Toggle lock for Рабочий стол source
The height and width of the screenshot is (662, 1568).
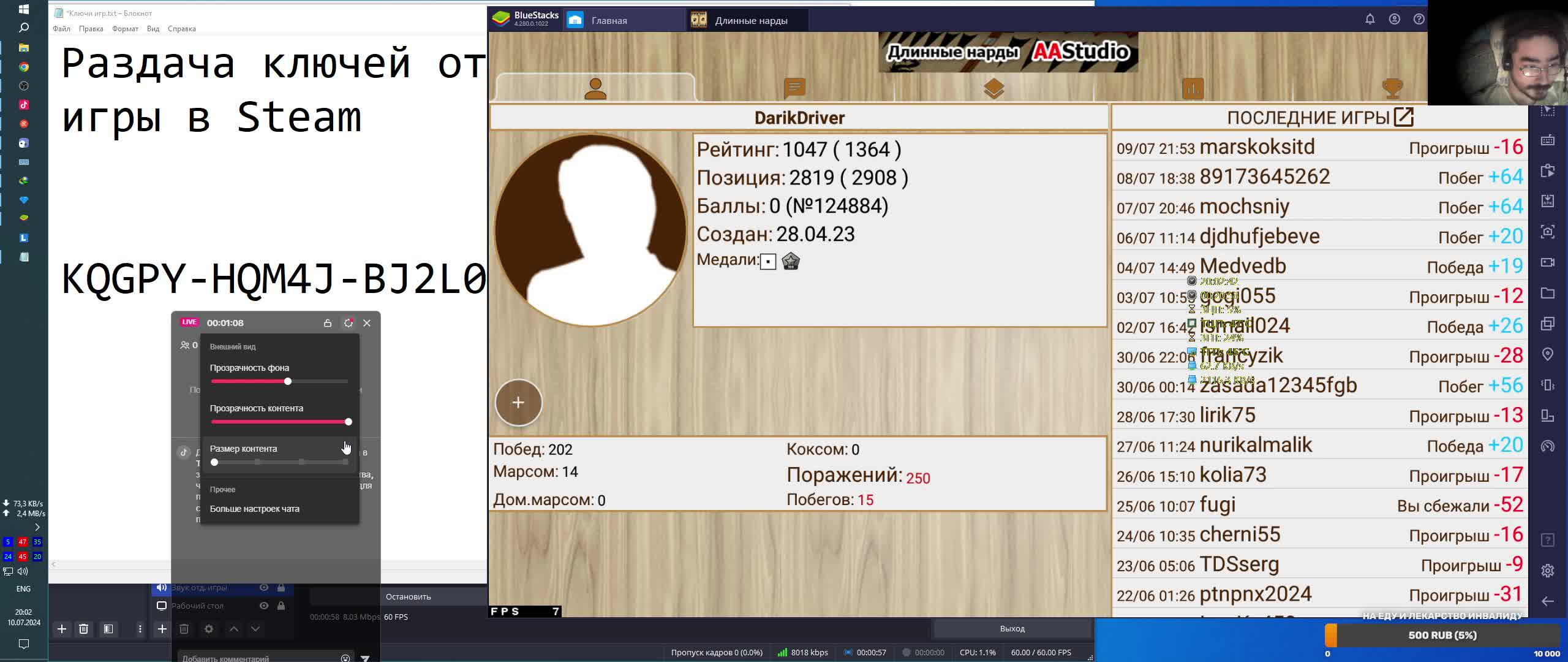coord(281,606)
